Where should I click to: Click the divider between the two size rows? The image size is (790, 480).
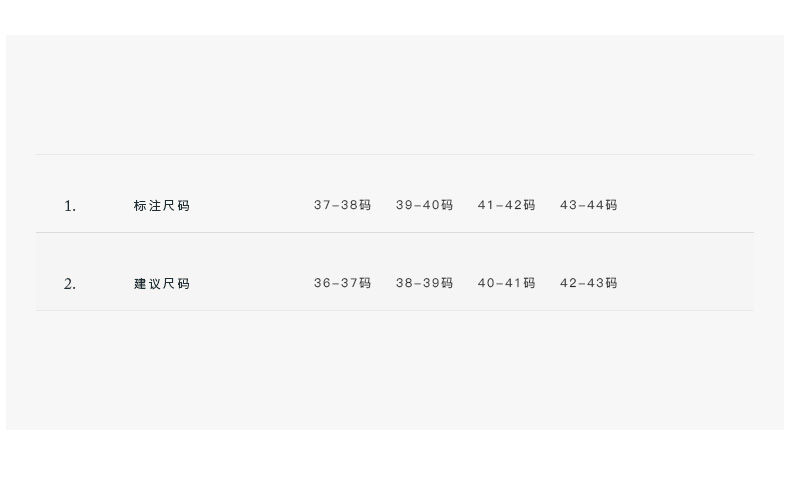click(x=395, y=232)
